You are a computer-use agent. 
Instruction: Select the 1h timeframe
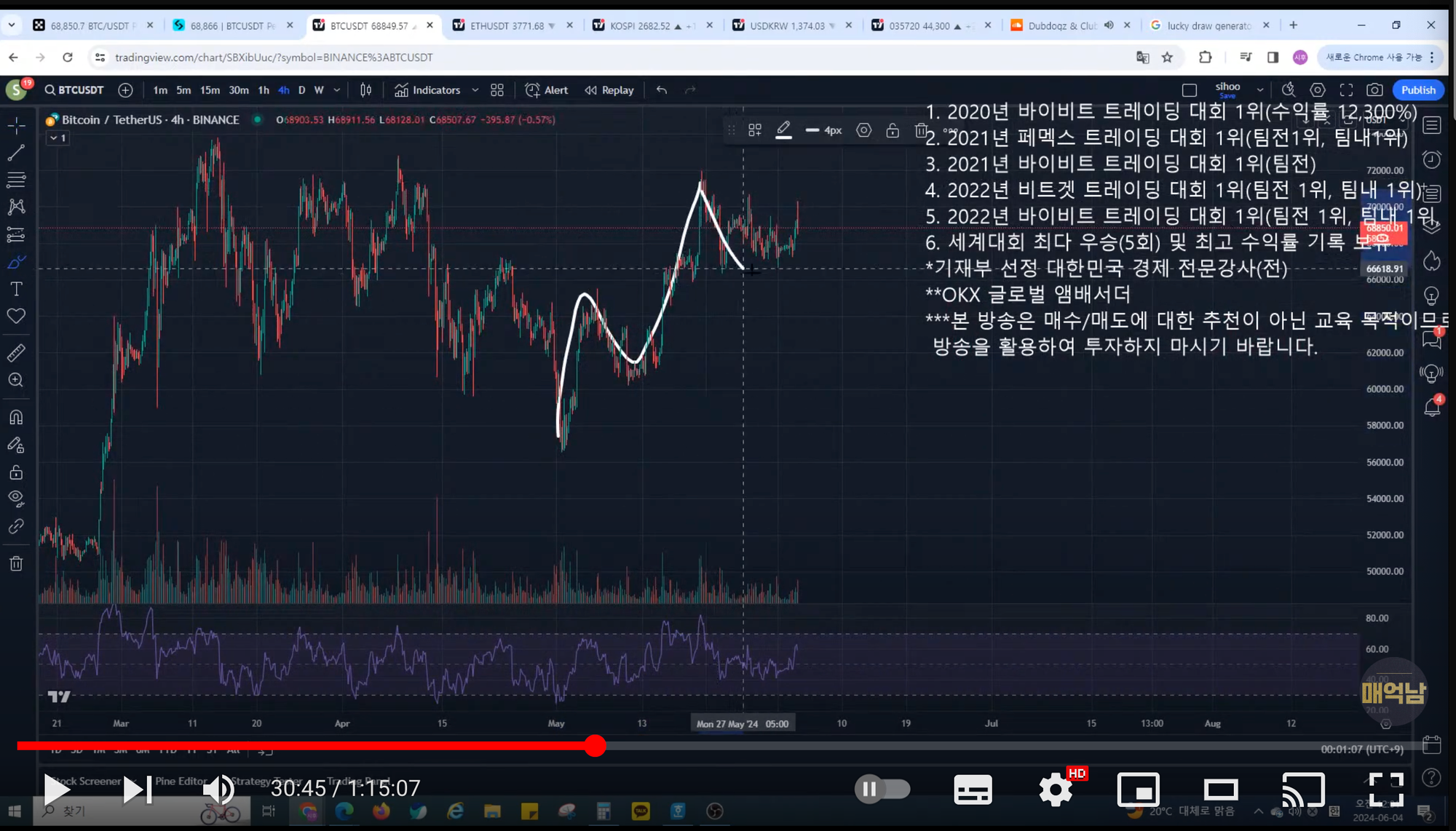[x=264, y=90]
